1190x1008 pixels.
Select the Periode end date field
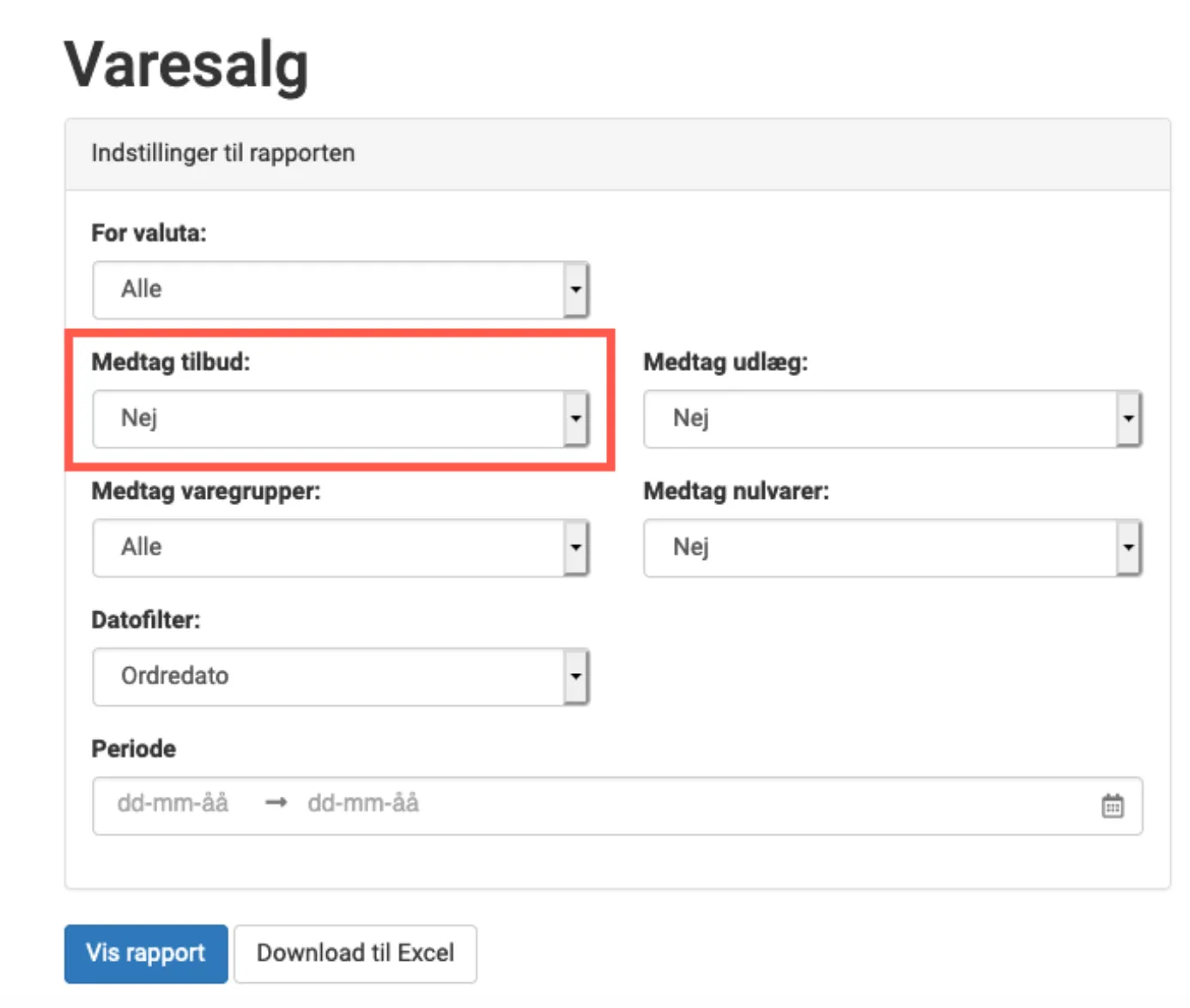click(x=363, y=804)
